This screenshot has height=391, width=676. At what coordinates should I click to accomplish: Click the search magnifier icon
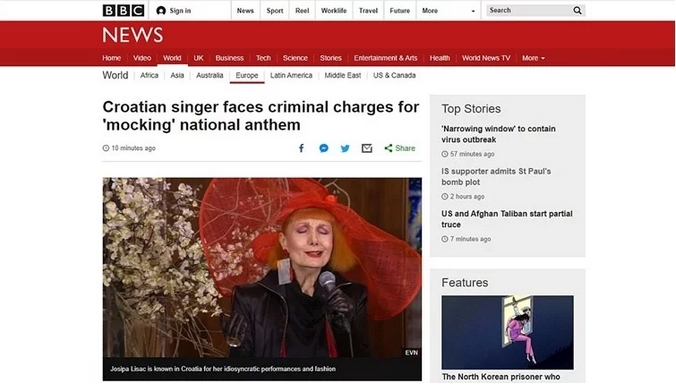click(577, 10)
